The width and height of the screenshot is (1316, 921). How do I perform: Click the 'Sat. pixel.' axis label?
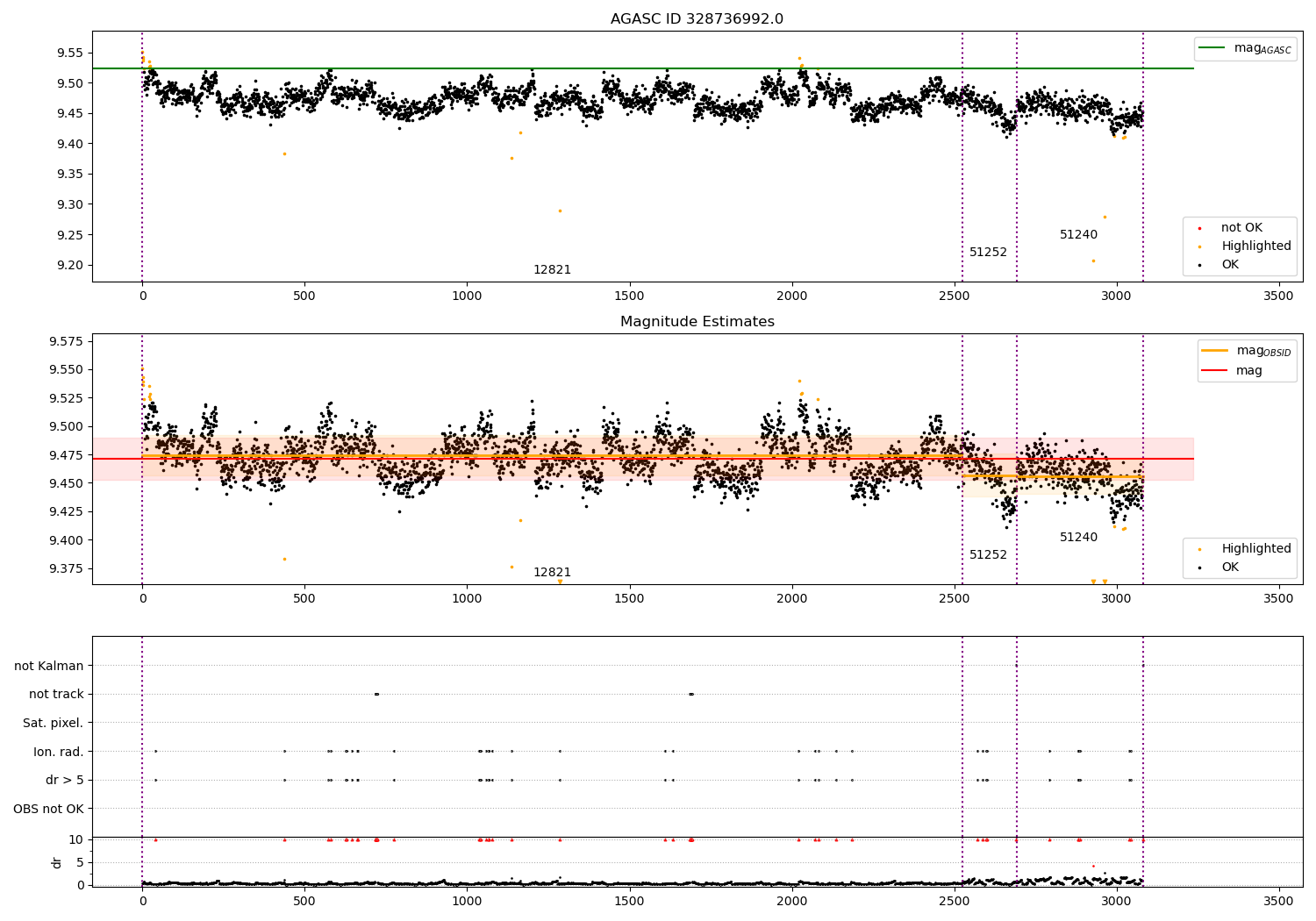point(54,724)
